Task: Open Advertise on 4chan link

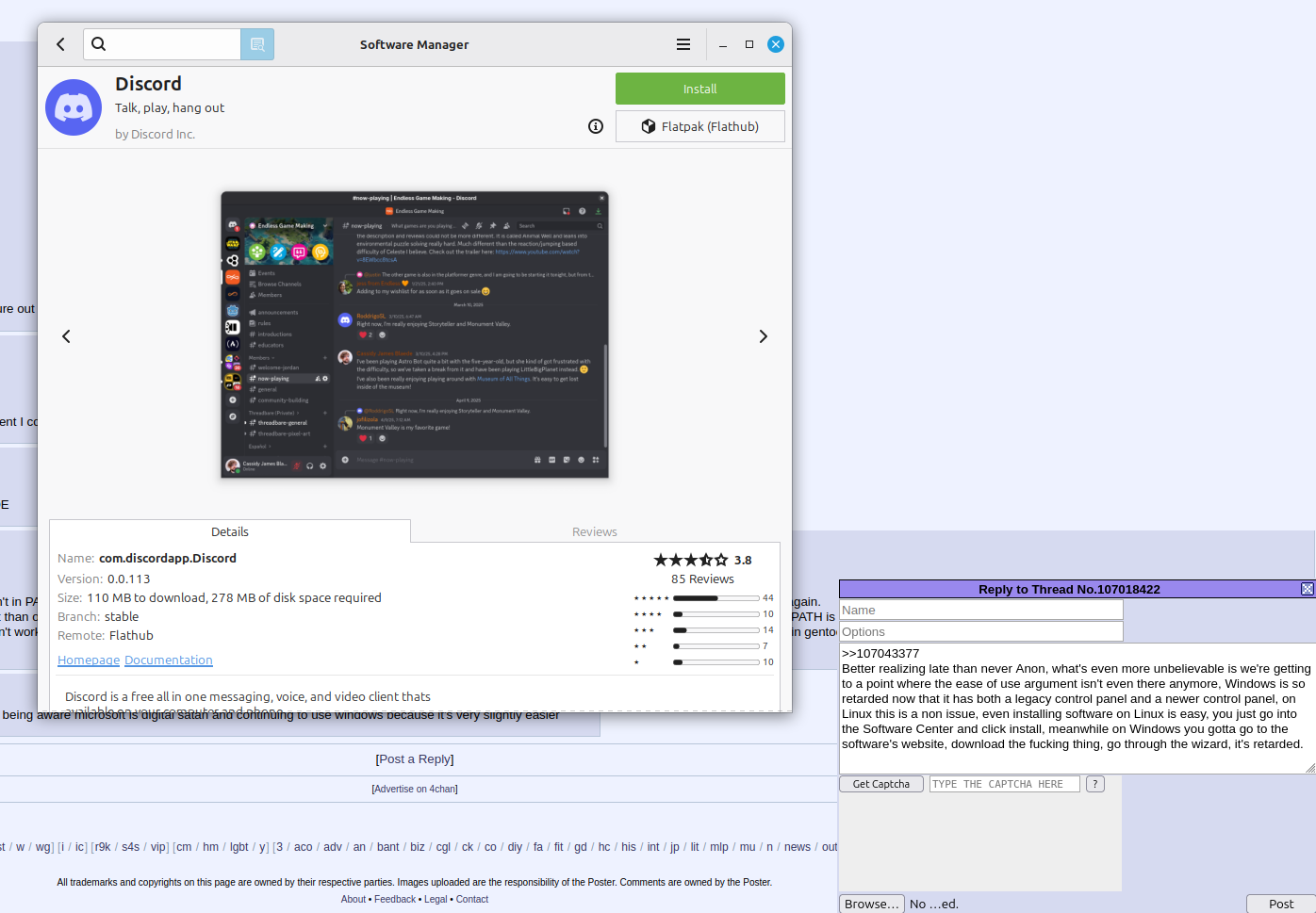Action: pyautogui.click(x=415, y=789)
